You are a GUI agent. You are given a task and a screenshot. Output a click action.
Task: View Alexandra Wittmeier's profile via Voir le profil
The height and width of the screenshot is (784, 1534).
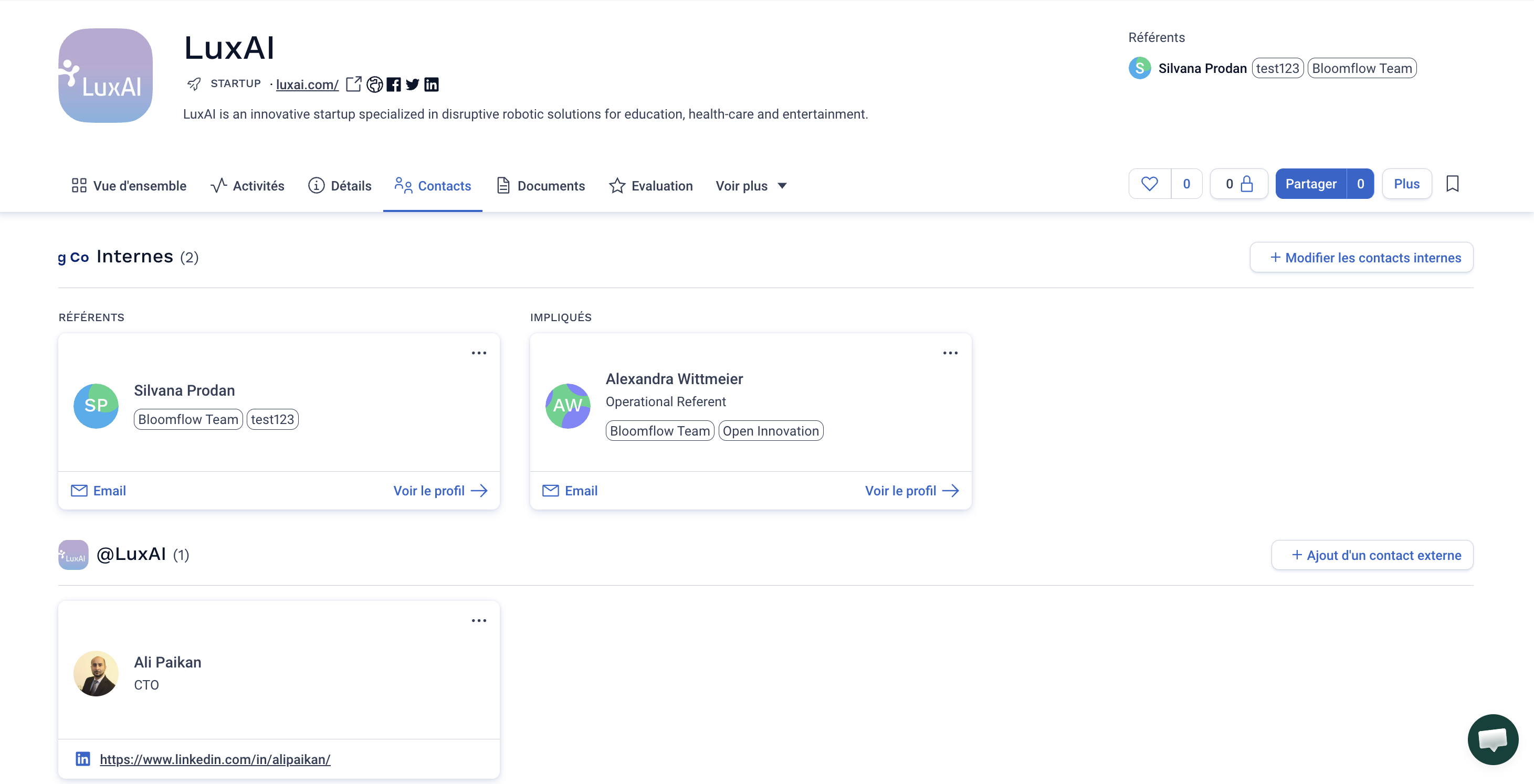(912, 491)
